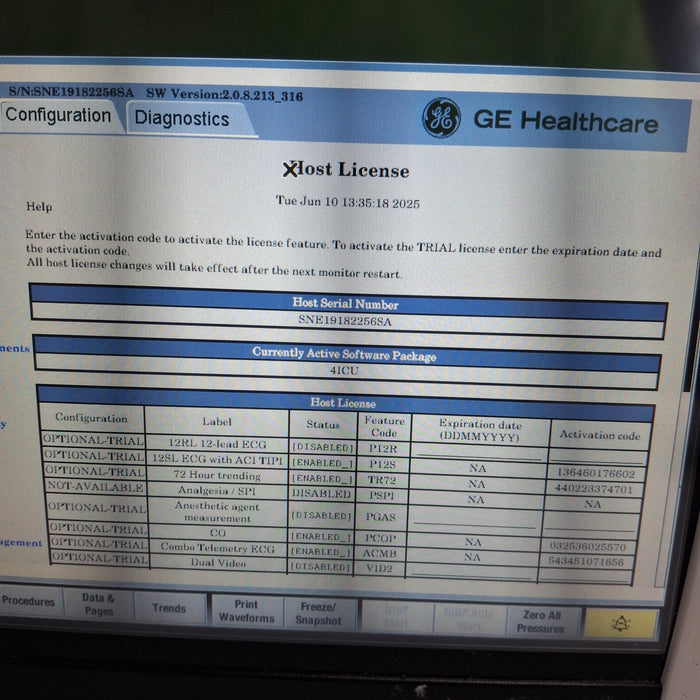Open Trends from the bottom bar

click(169, 608)
